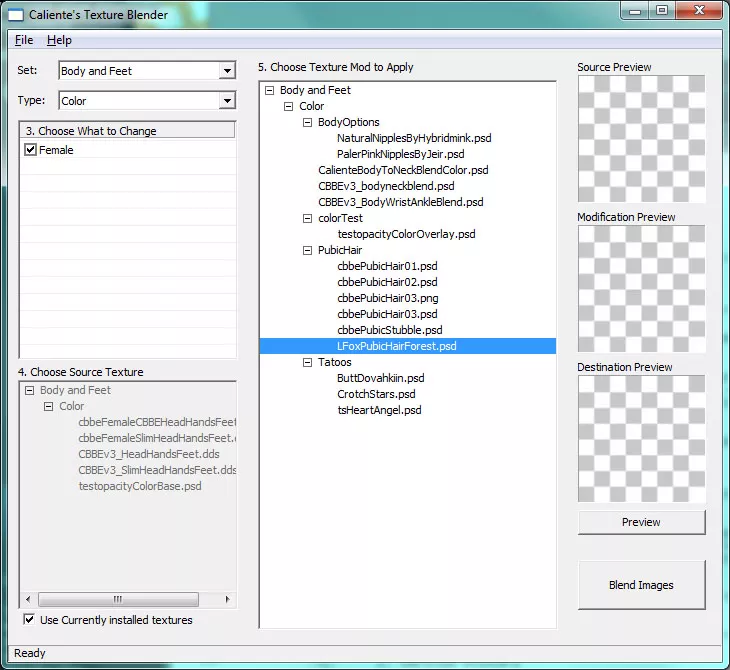Image resolution: width=730 pixels, height=670 pixels.
Task: Click the application icon in title bar
Action: click(x=16, y=15)
